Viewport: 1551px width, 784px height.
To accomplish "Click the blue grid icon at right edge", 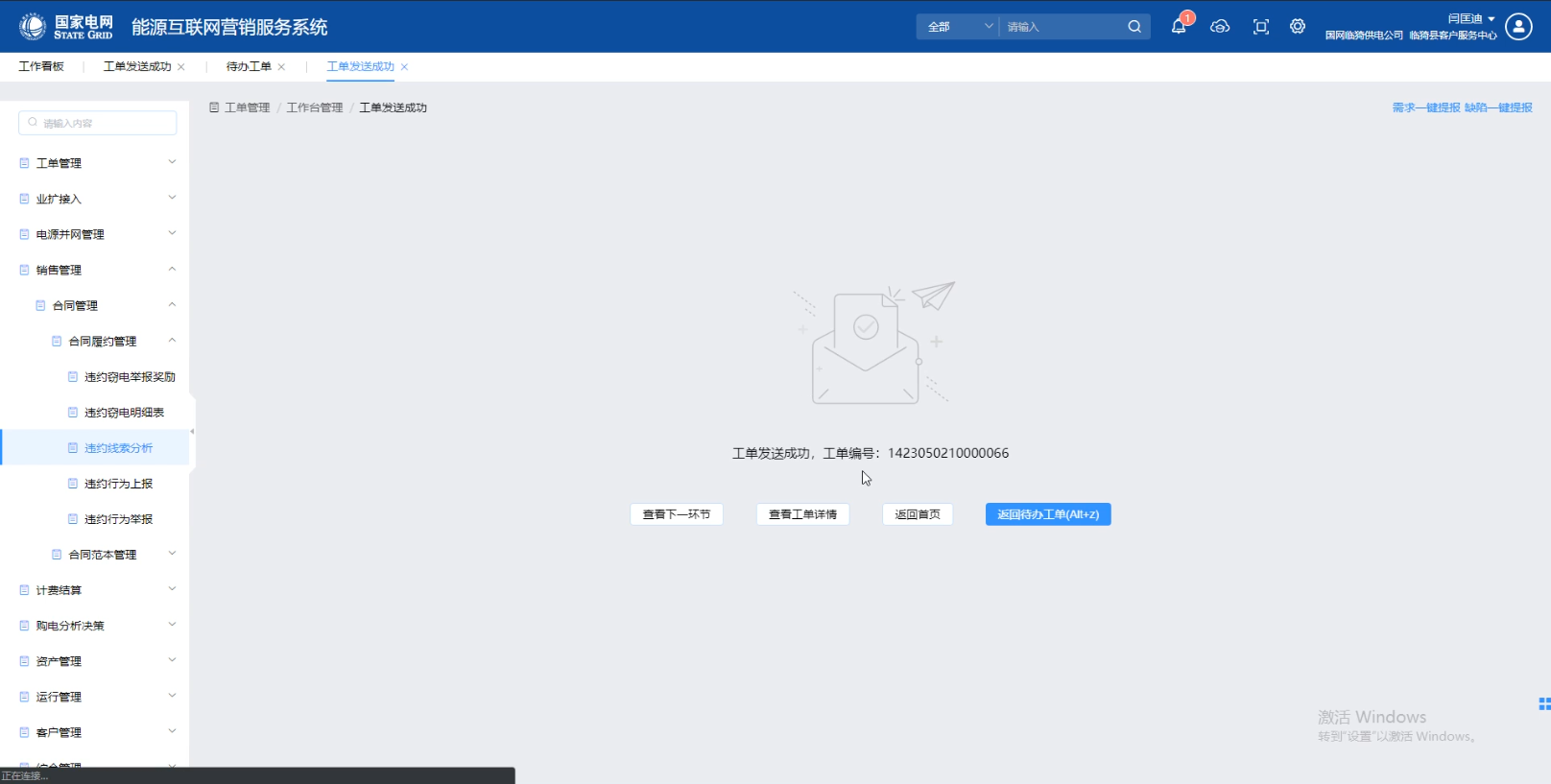I will click(x=1543, y=704).
